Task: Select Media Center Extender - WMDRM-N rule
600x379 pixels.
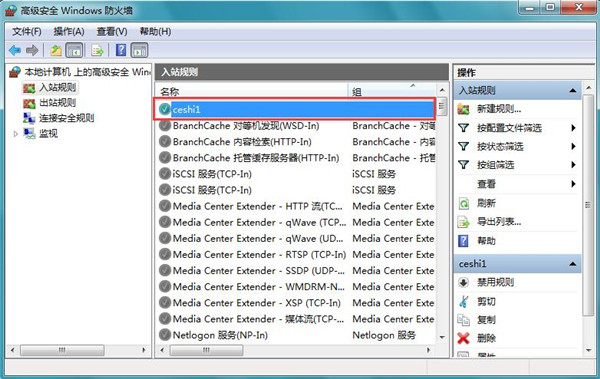Action: [x=258, y=286]
